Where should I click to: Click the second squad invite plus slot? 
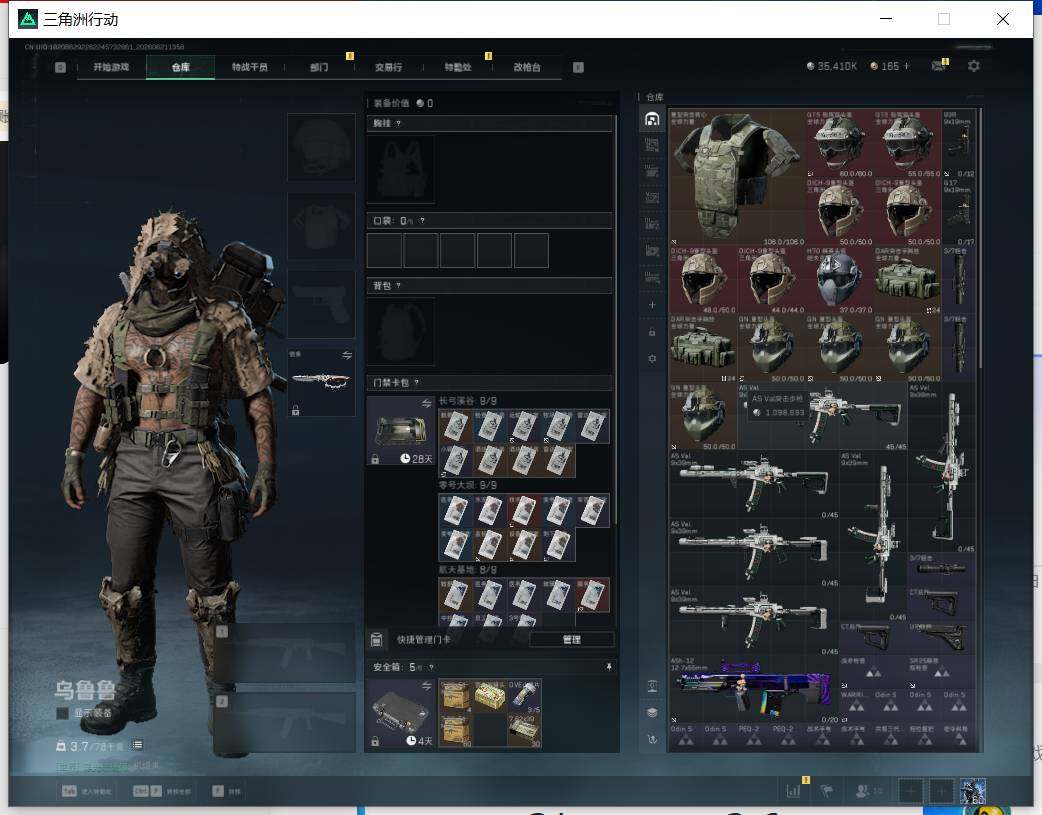click(x=941, y=791)
